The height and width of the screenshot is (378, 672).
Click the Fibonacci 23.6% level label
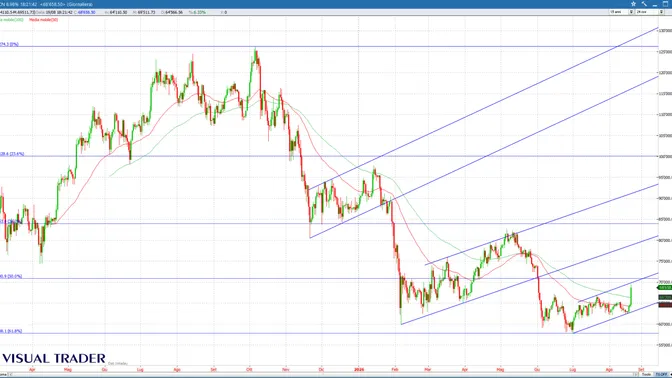click(x=12, y=154)
